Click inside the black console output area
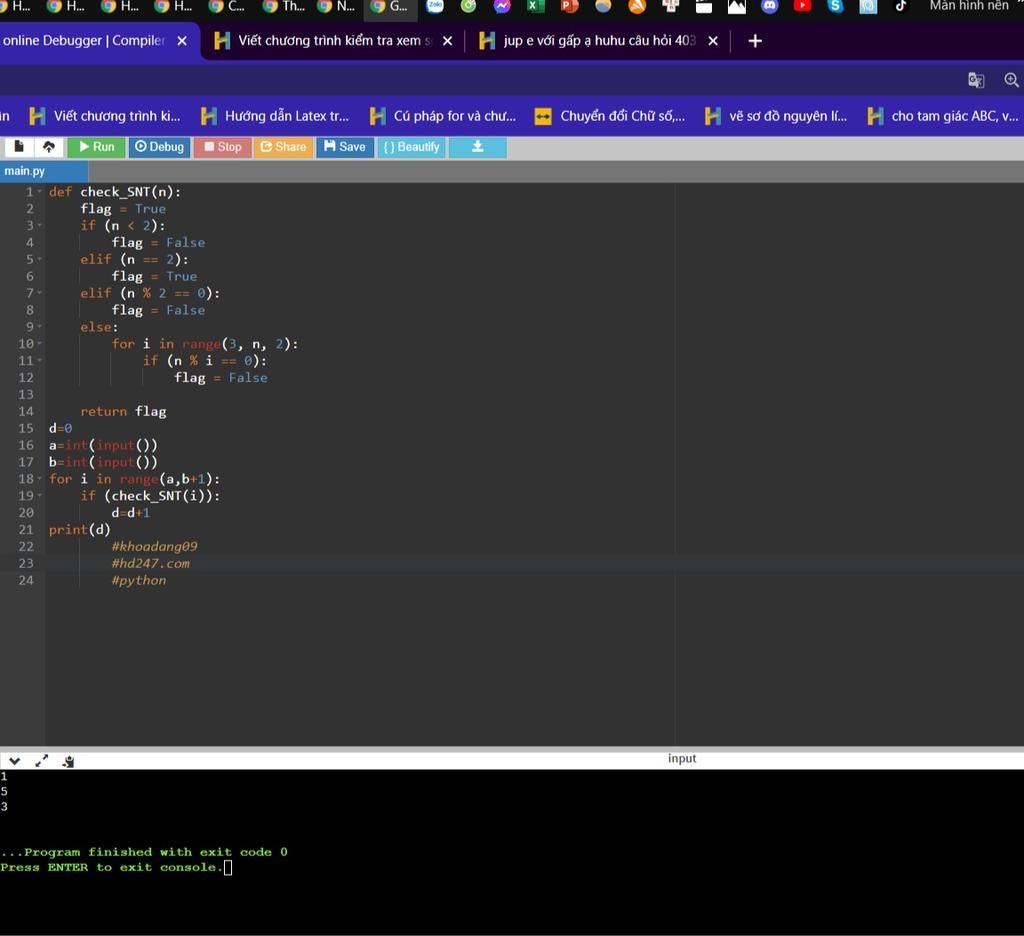 tap(512, 852)
